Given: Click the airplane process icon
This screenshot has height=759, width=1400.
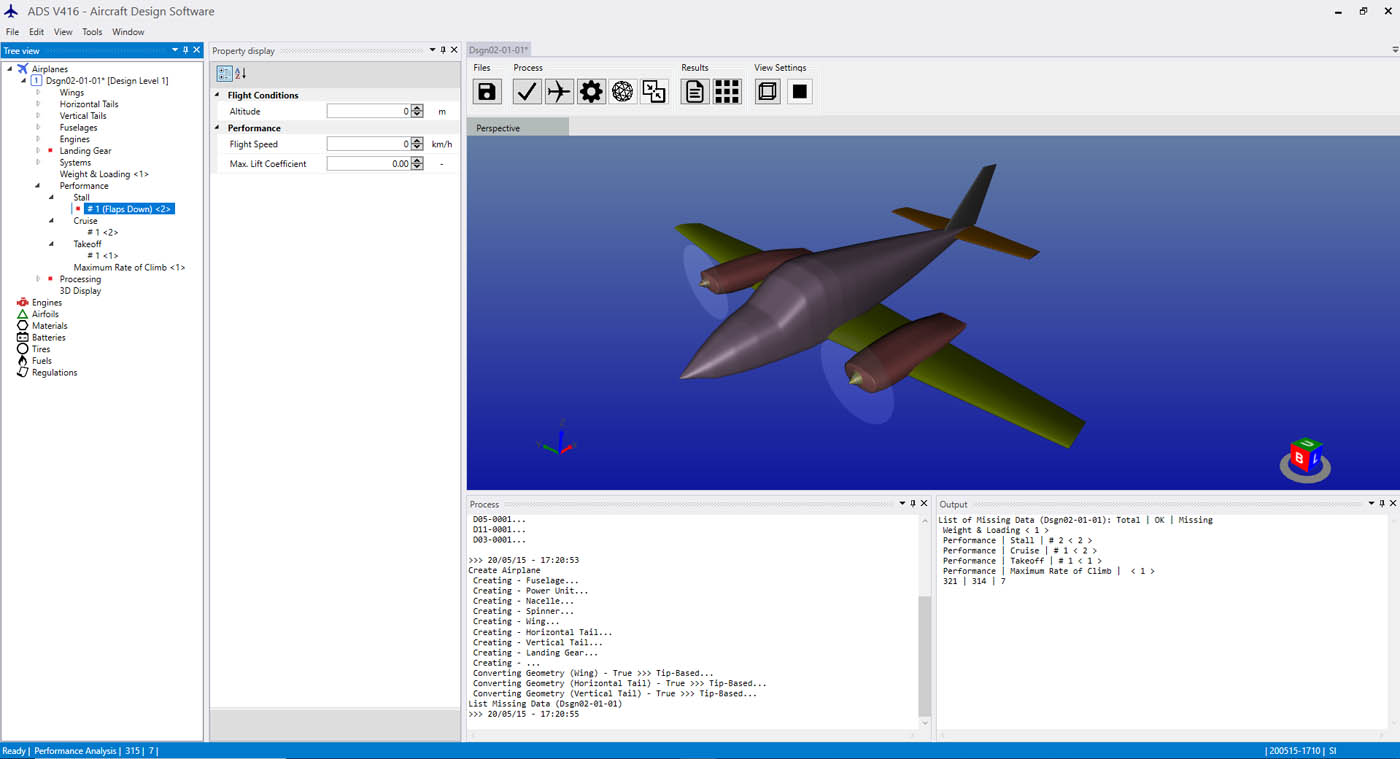Looking at the screenshot, I should [559, 92].
